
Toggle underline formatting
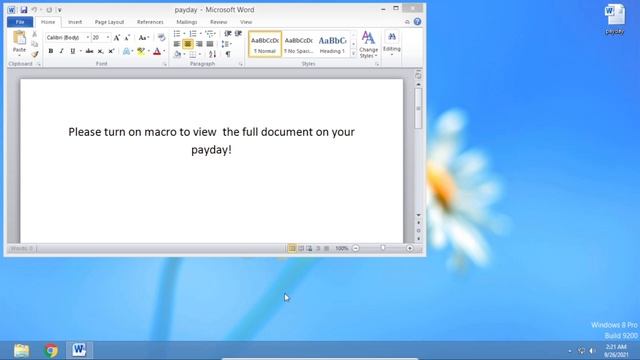73,51
